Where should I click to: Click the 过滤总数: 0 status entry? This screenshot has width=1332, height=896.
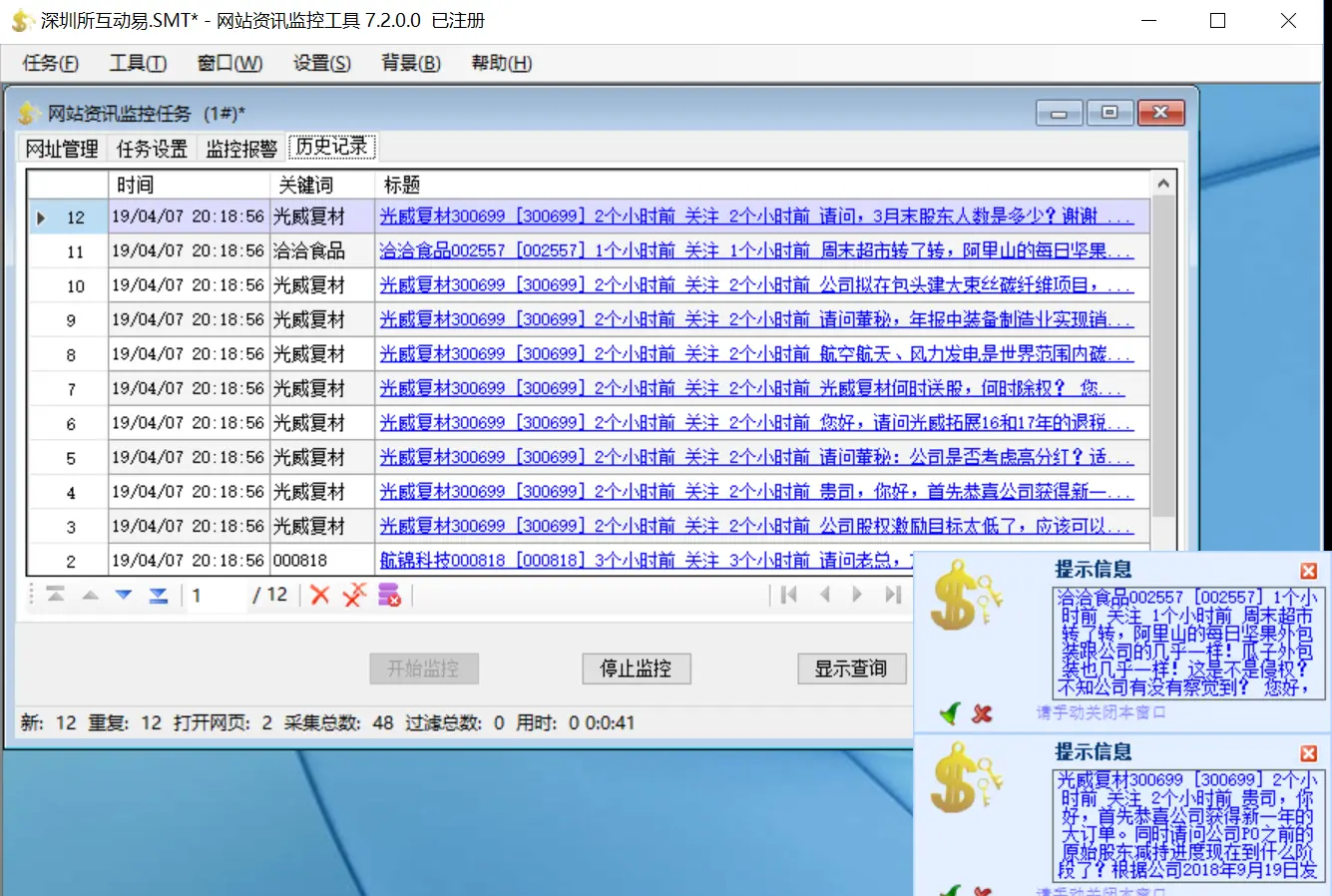tap(455, 722)
